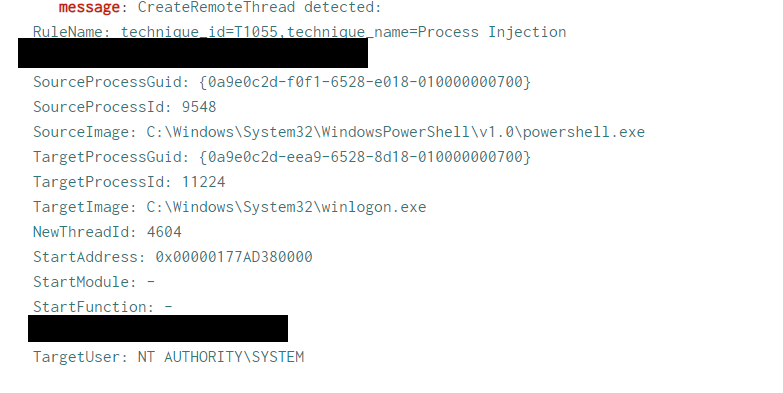
Task: Click the StartModule field line
Action: [x=94, y=282]
